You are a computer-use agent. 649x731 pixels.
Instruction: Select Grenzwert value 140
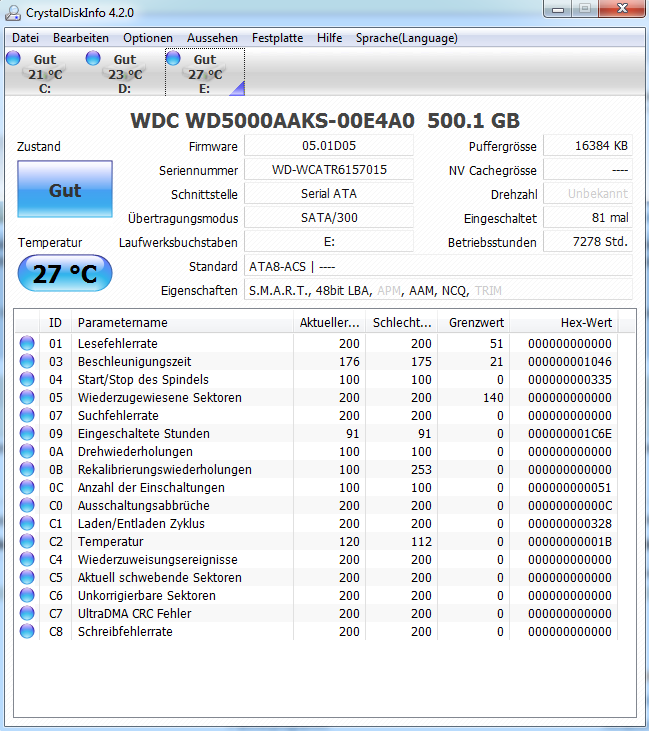click(x=493, y=398)
